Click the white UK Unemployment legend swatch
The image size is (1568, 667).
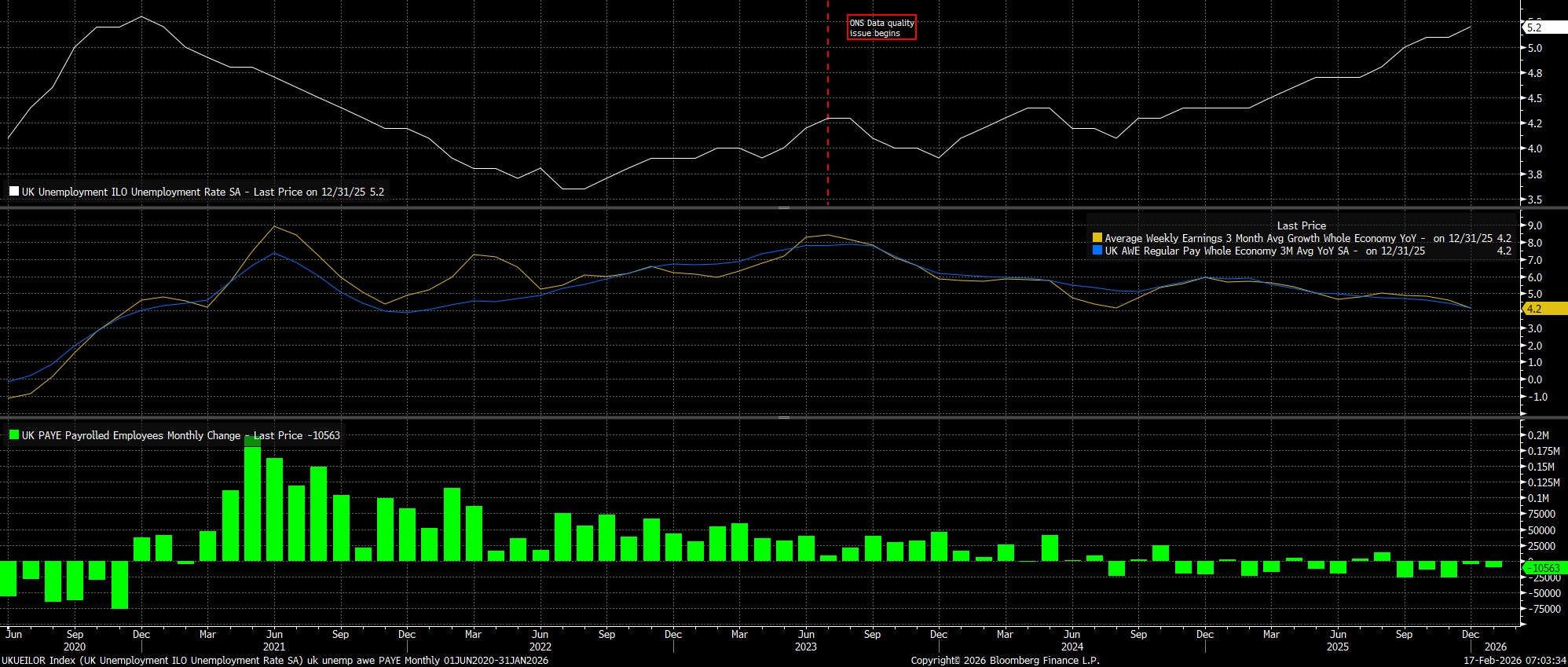point(13,192)
